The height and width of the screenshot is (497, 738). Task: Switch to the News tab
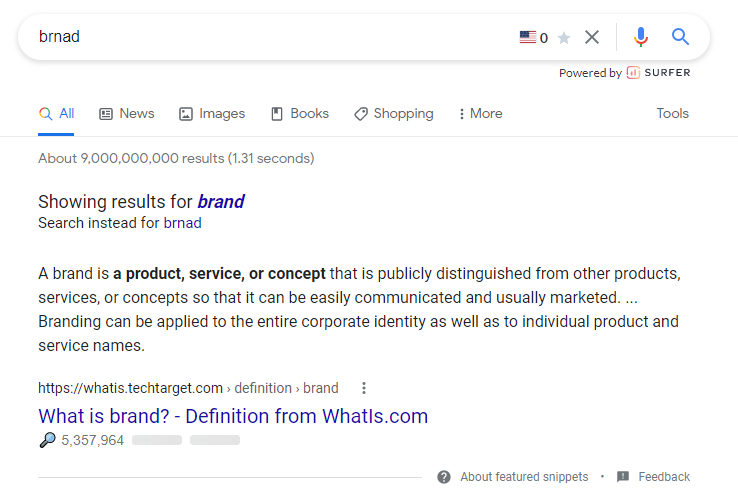tap(127, 113)
